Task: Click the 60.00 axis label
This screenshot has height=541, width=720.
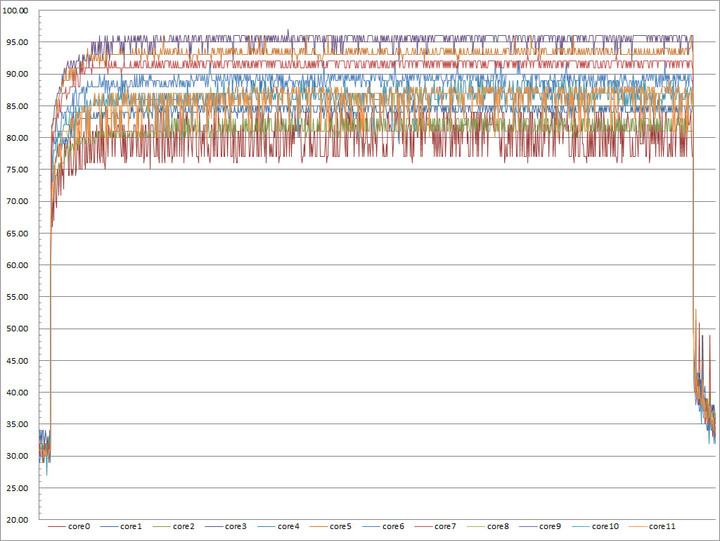Action: 17,265
